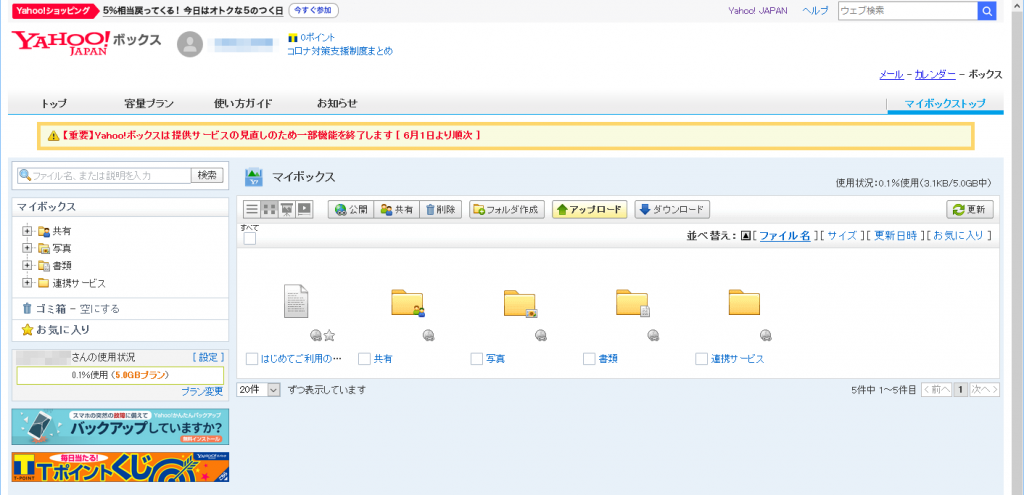Click the favorite star under the document file
Screen dimensions: 1024x495
328,335
